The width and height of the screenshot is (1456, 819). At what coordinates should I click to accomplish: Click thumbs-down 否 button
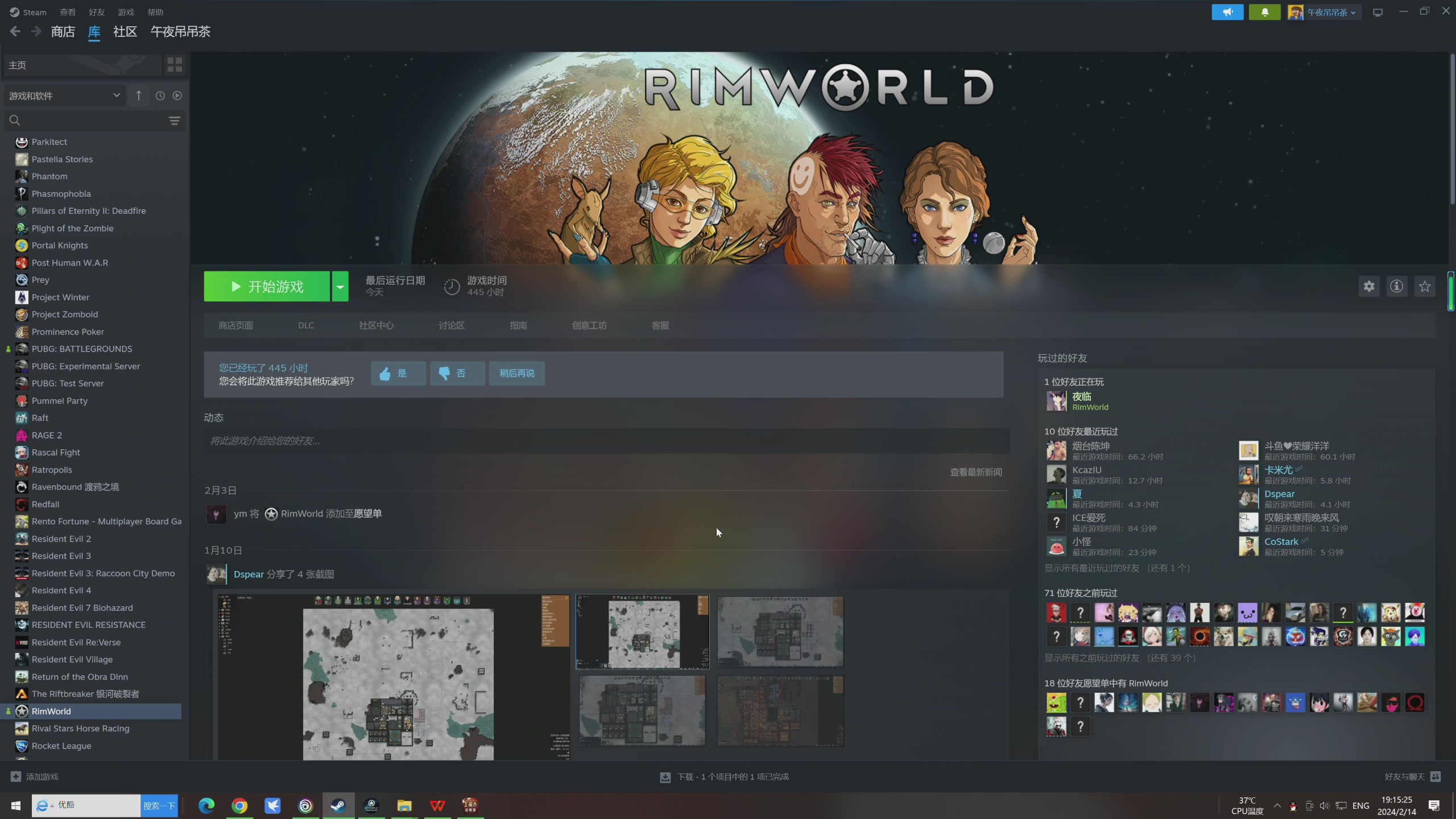click(457, 374)
